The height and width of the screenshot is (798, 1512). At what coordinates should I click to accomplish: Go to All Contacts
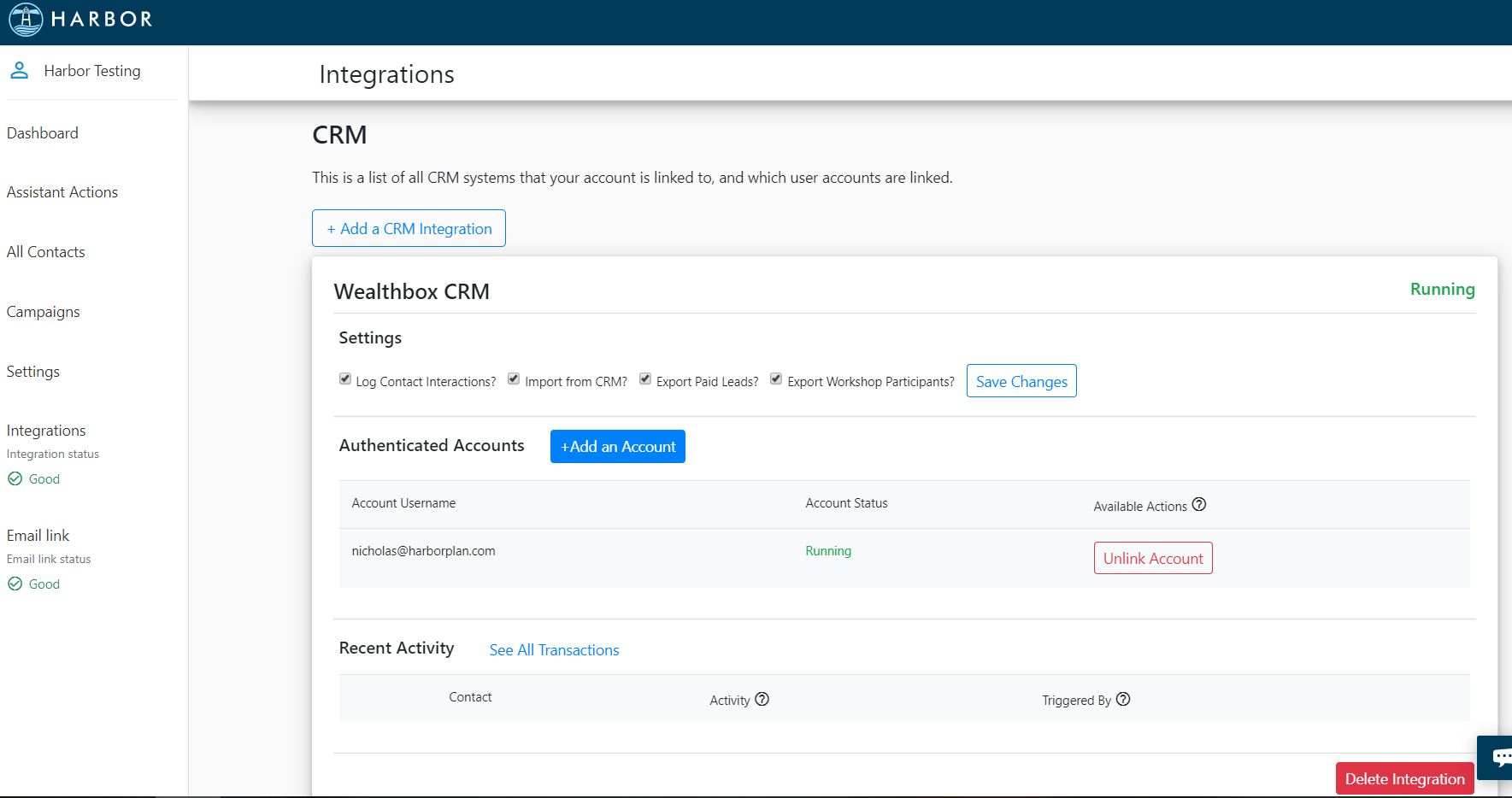[x=46, y=252]
